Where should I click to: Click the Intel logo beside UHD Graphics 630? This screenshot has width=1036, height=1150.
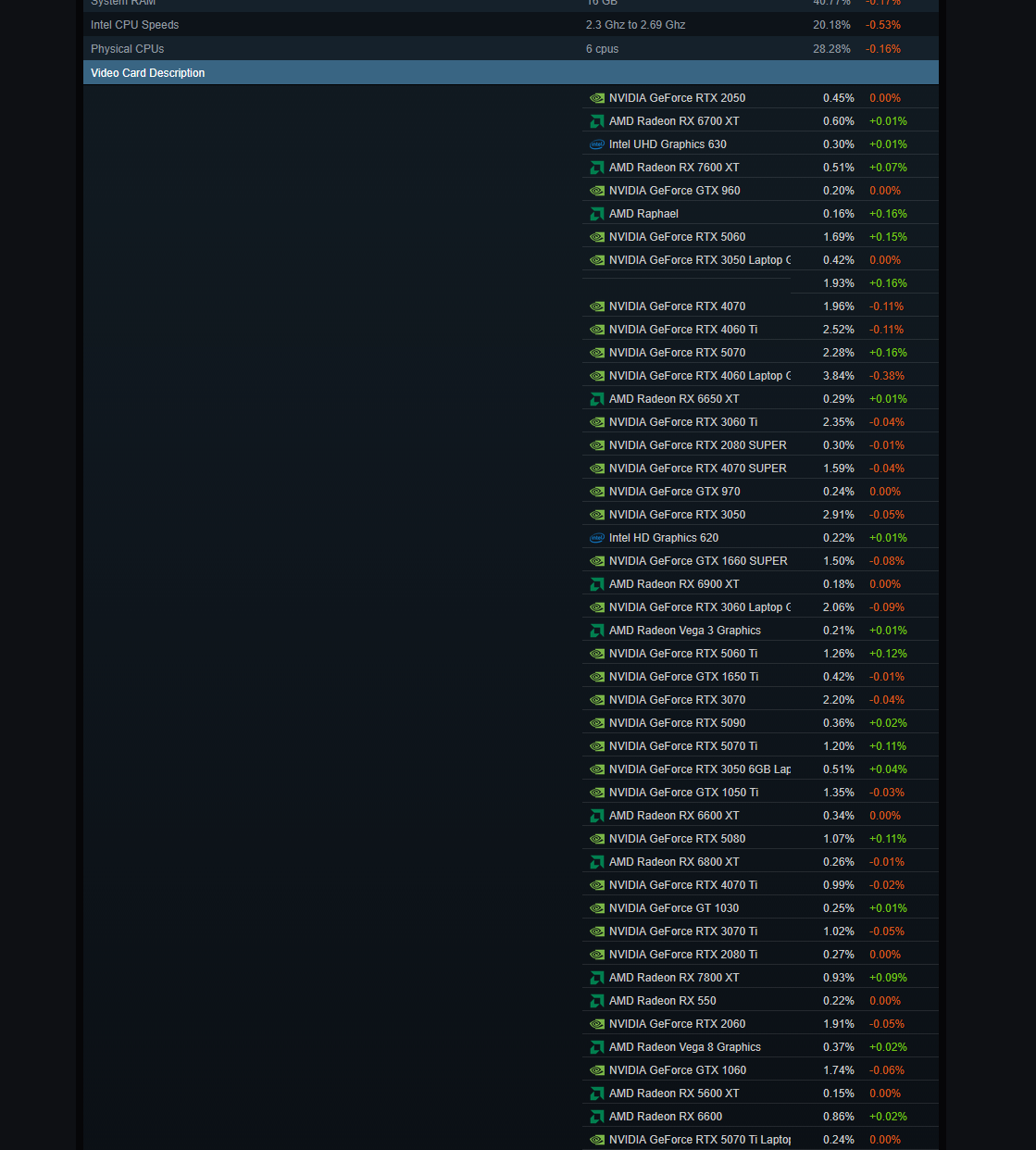(597, 144)
